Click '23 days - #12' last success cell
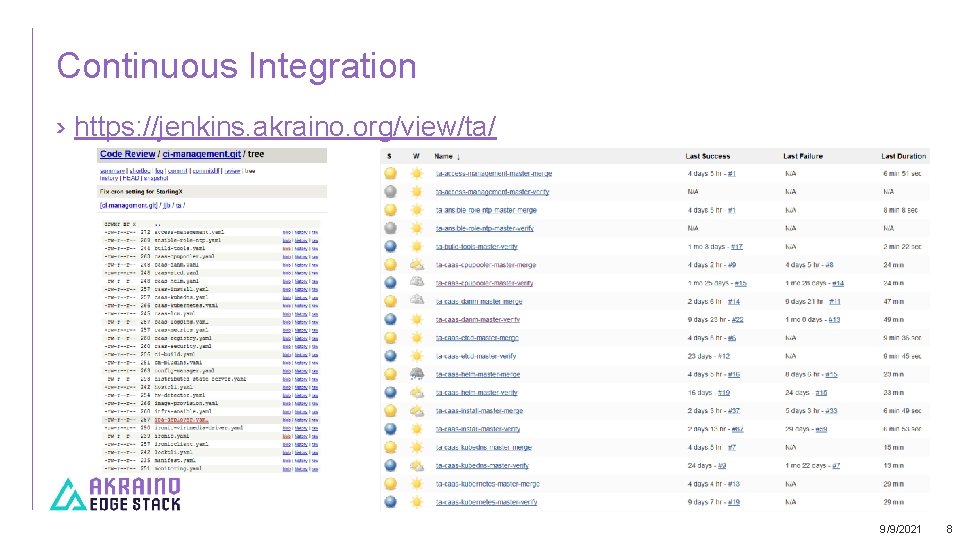The height and width of the screenshot is (540, 960). click(x=708, y=356)
